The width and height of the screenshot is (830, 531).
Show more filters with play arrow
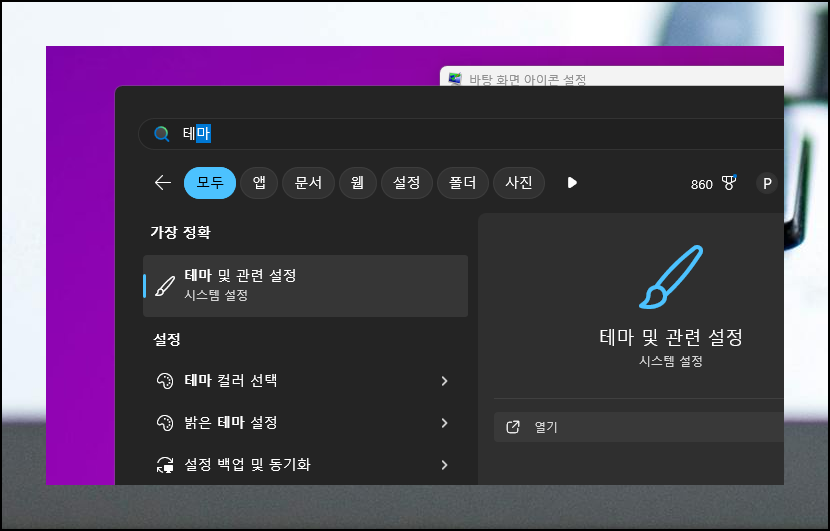[x=572, y=183]
